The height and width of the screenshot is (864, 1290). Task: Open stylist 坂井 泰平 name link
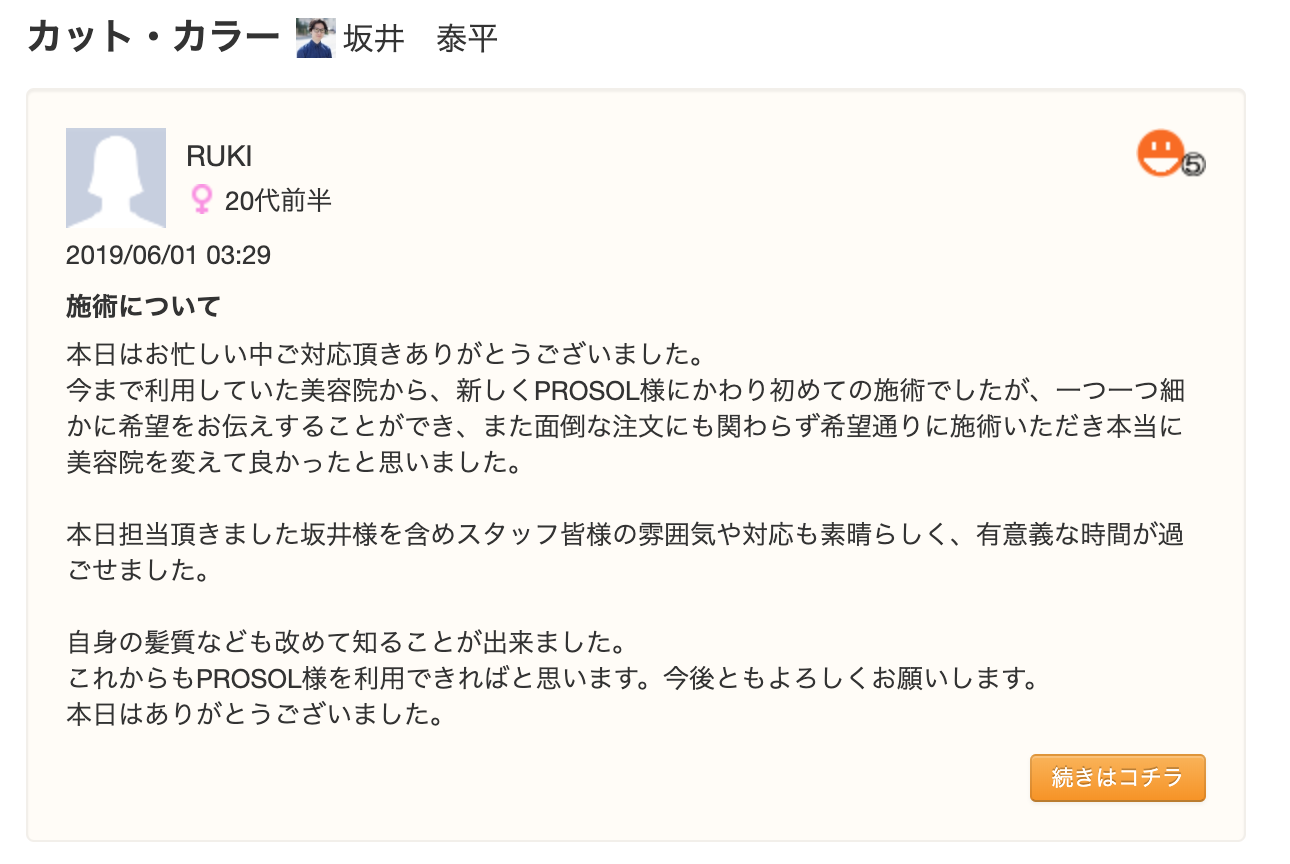(x=420, y=39)
